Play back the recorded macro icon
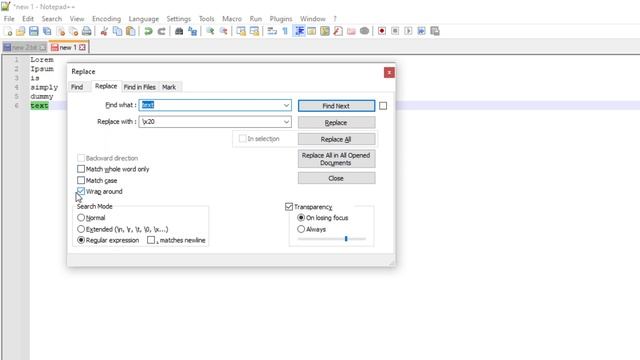The image size is (640, 360). pyautogui.click(x=408, y=31)
